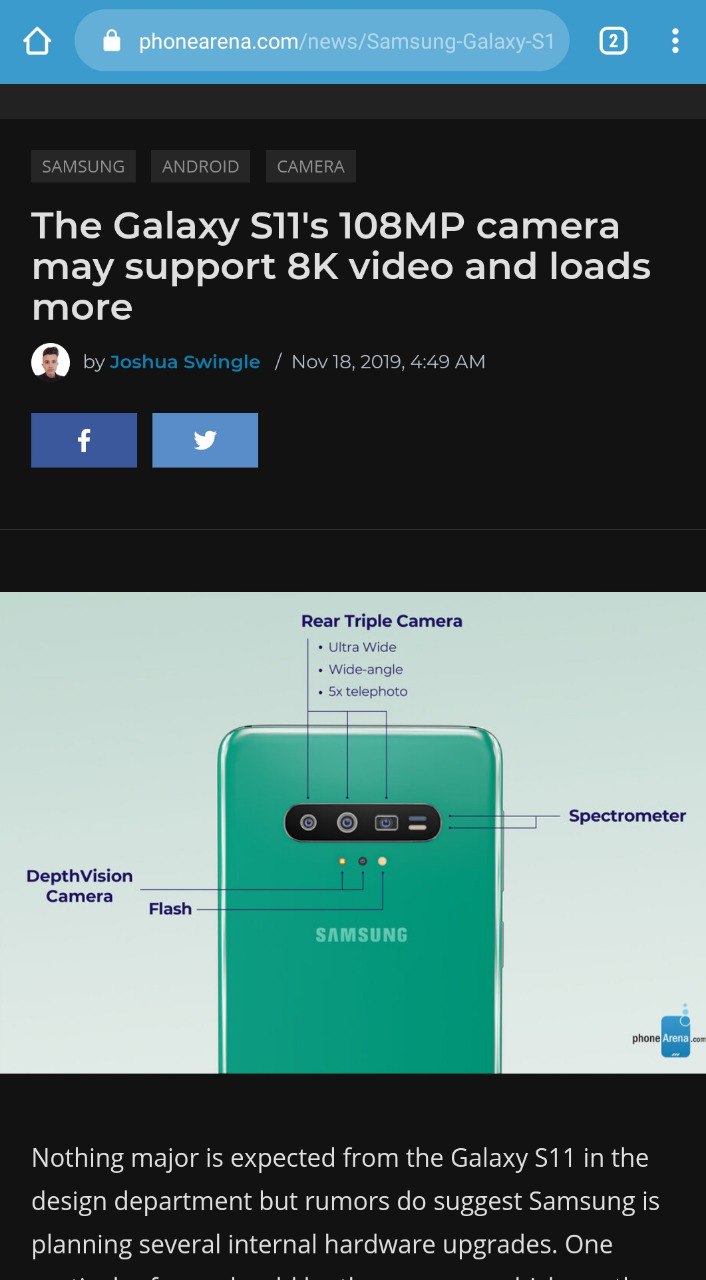The width and height of the screenshot is (706, 1280).
Task: Tap the phoneArena watermark logo in the image
Action: [667, 1034]
